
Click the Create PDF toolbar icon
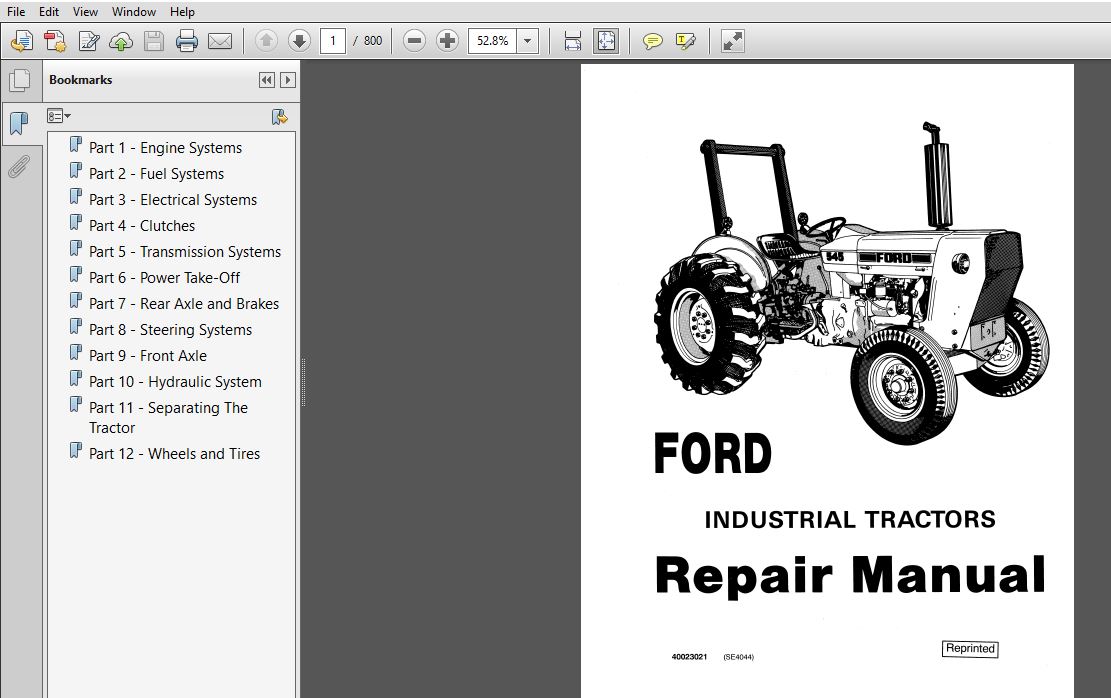pos(55,41)
